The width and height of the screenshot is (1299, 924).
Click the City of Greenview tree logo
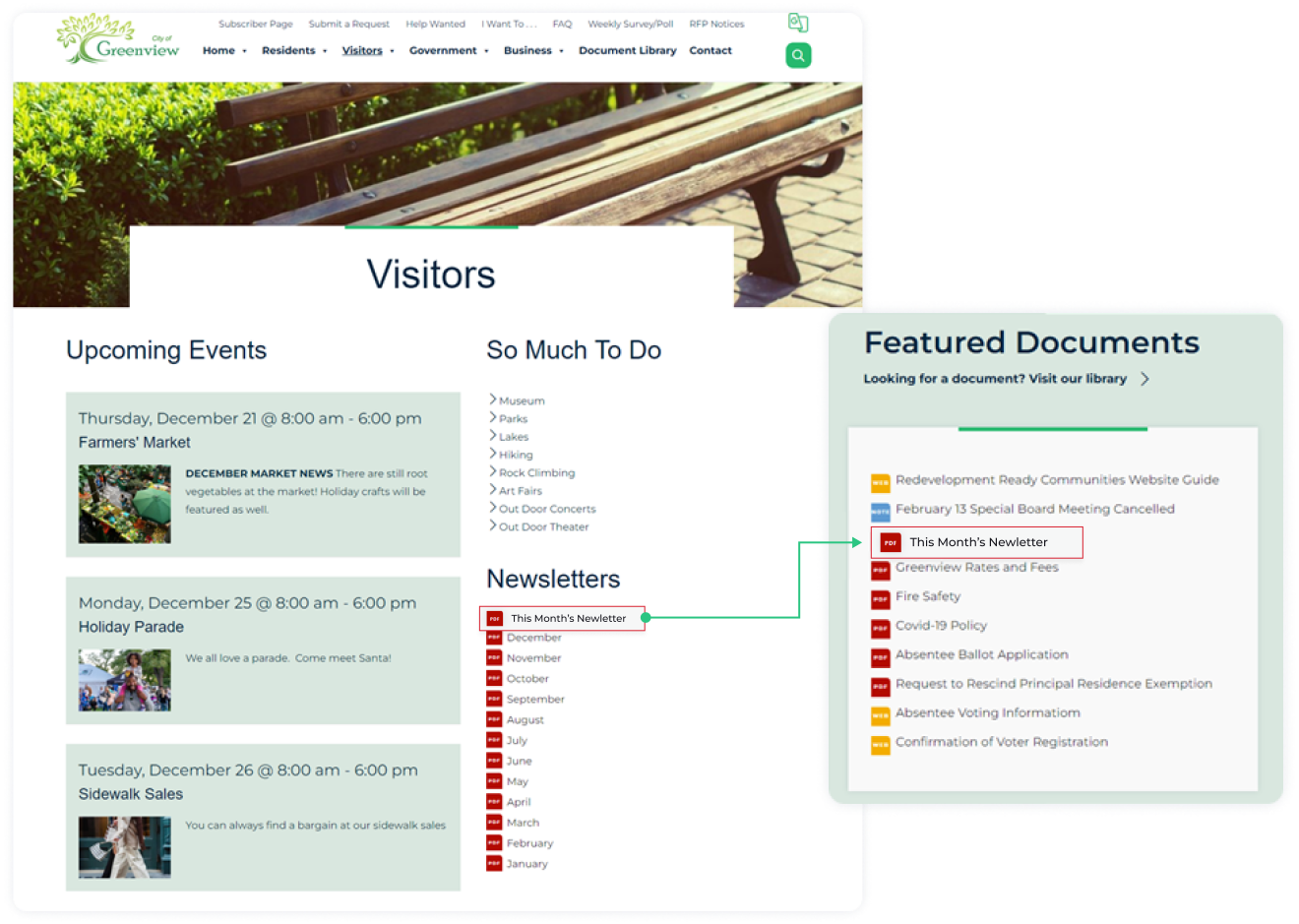click(x=117, y=40)
